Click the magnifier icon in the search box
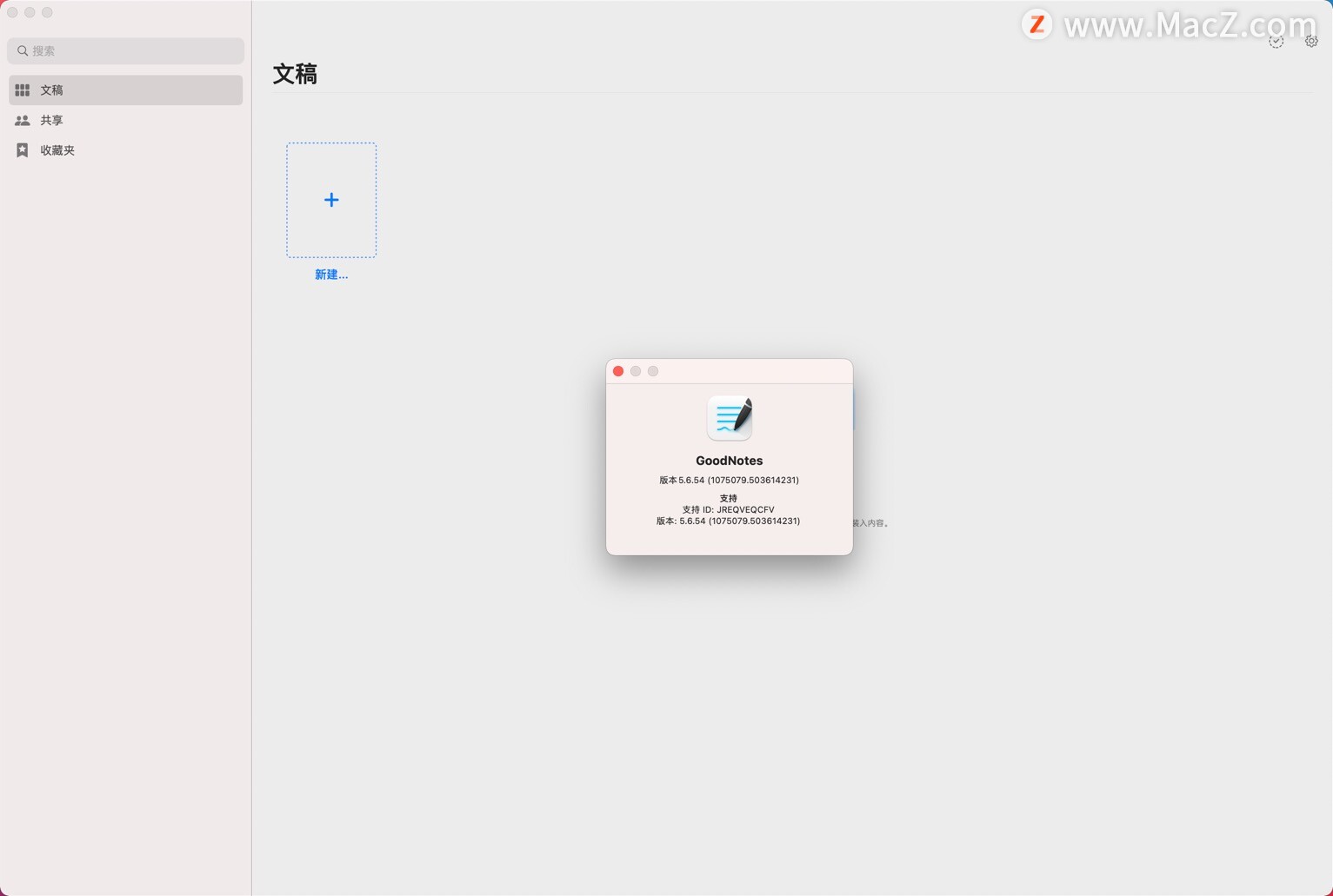Viewport: 1333px width, 896px height. pyautogui.click(x=23, y=50)
